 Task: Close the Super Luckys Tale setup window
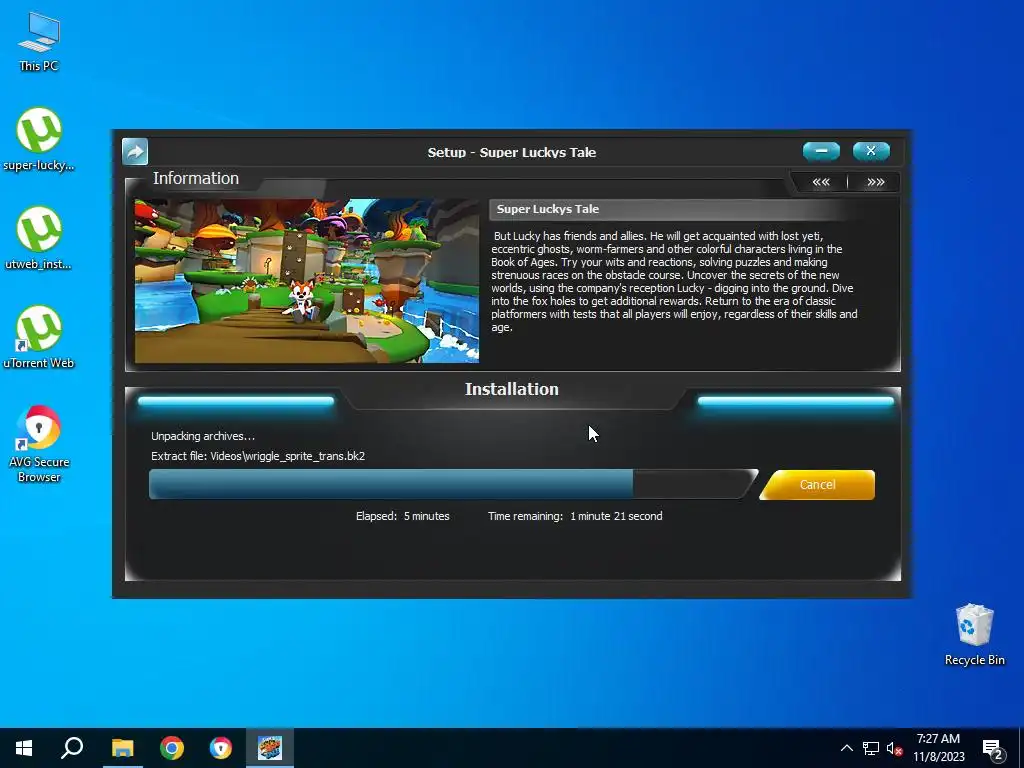pos(871,152)
